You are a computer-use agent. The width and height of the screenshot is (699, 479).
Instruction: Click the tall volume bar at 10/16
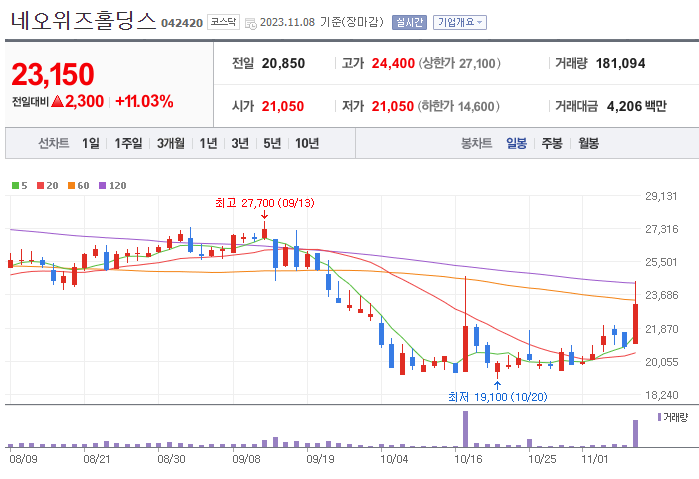(465, 429)
